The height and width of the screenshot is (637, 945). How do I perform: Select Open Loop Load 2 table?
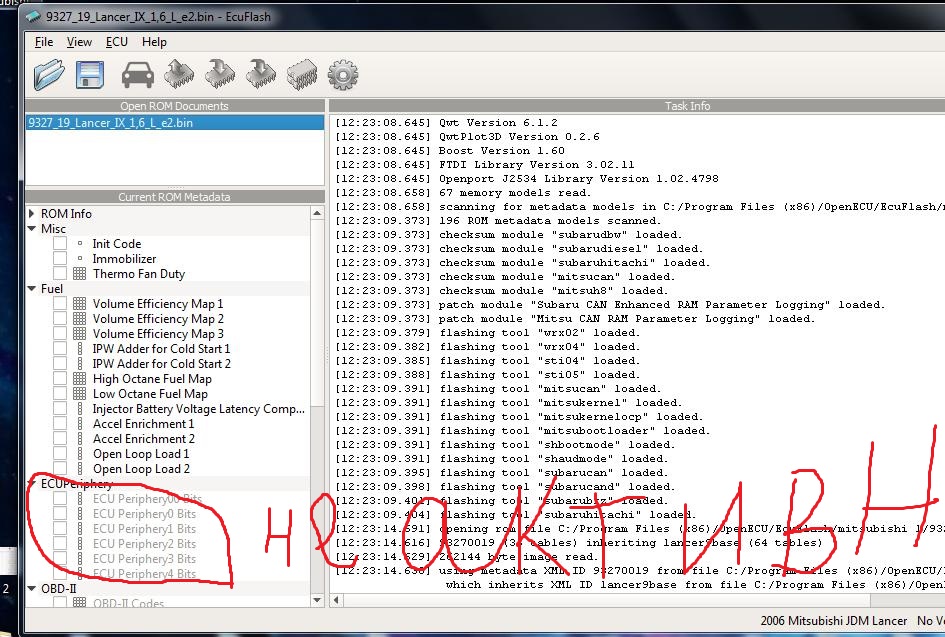point(140,469)
